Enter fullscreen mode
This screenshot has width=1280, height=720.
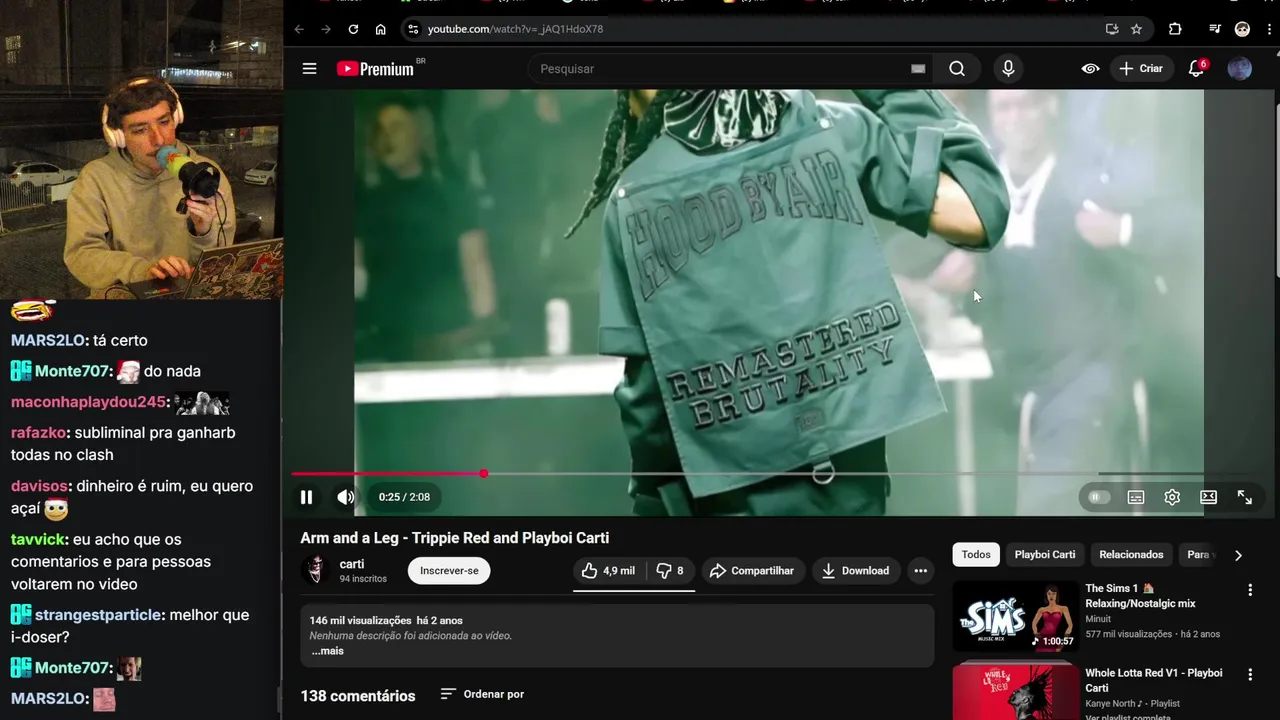click(1245, 497)
